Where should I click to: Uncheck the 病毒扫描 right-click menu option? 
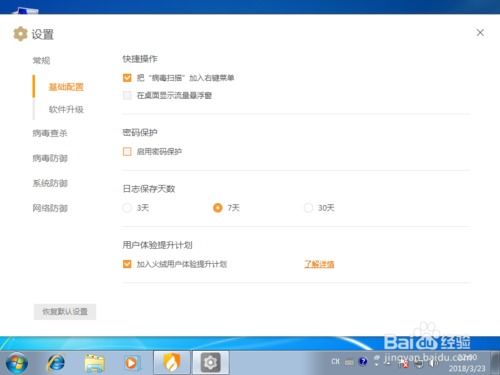[127, 78]
